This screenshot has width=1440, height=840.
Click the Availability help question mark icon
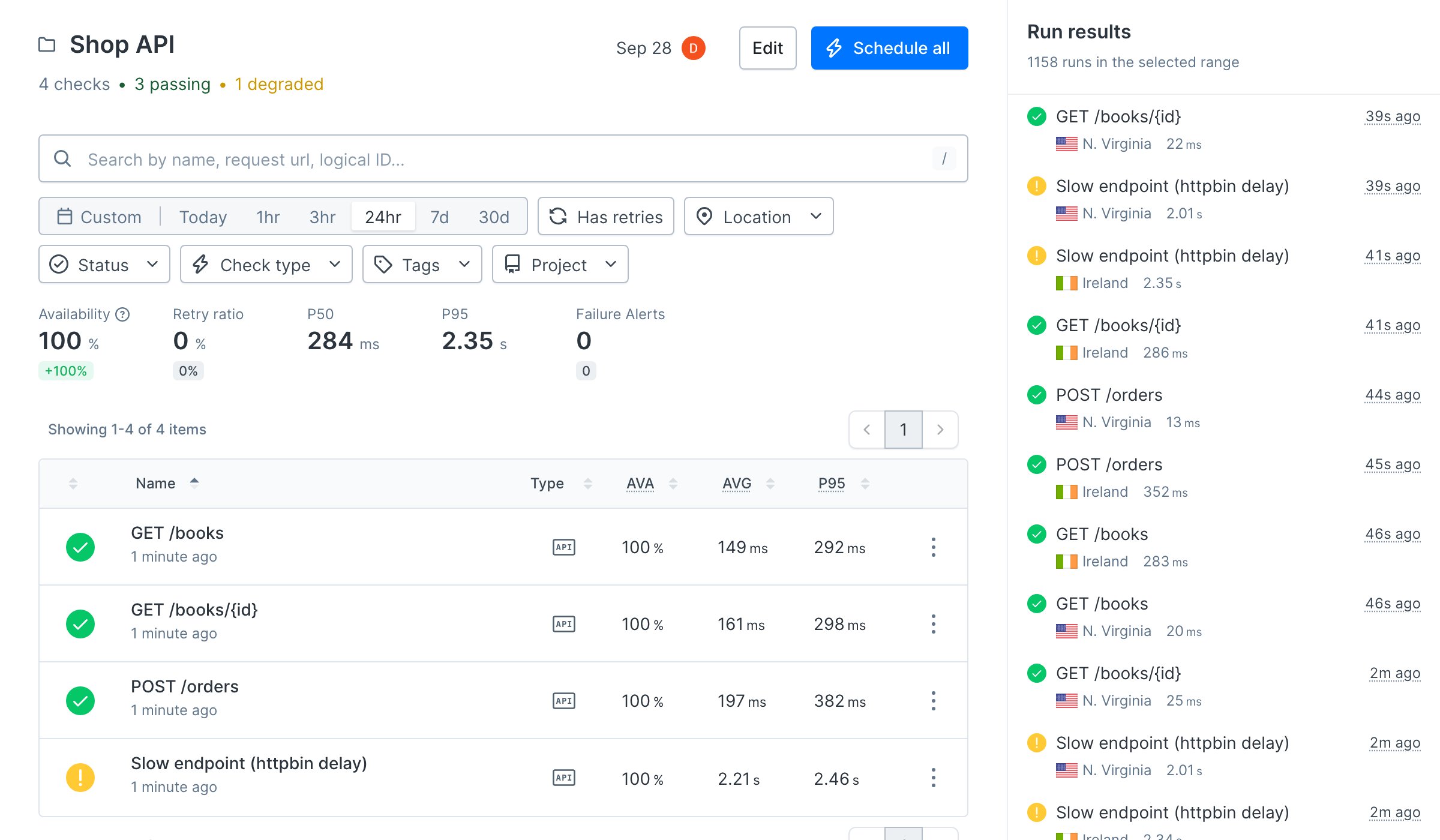(122, 314)
